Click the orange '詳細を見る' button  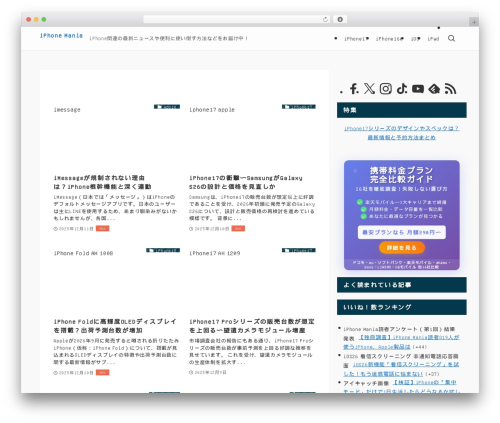point(402,248)
